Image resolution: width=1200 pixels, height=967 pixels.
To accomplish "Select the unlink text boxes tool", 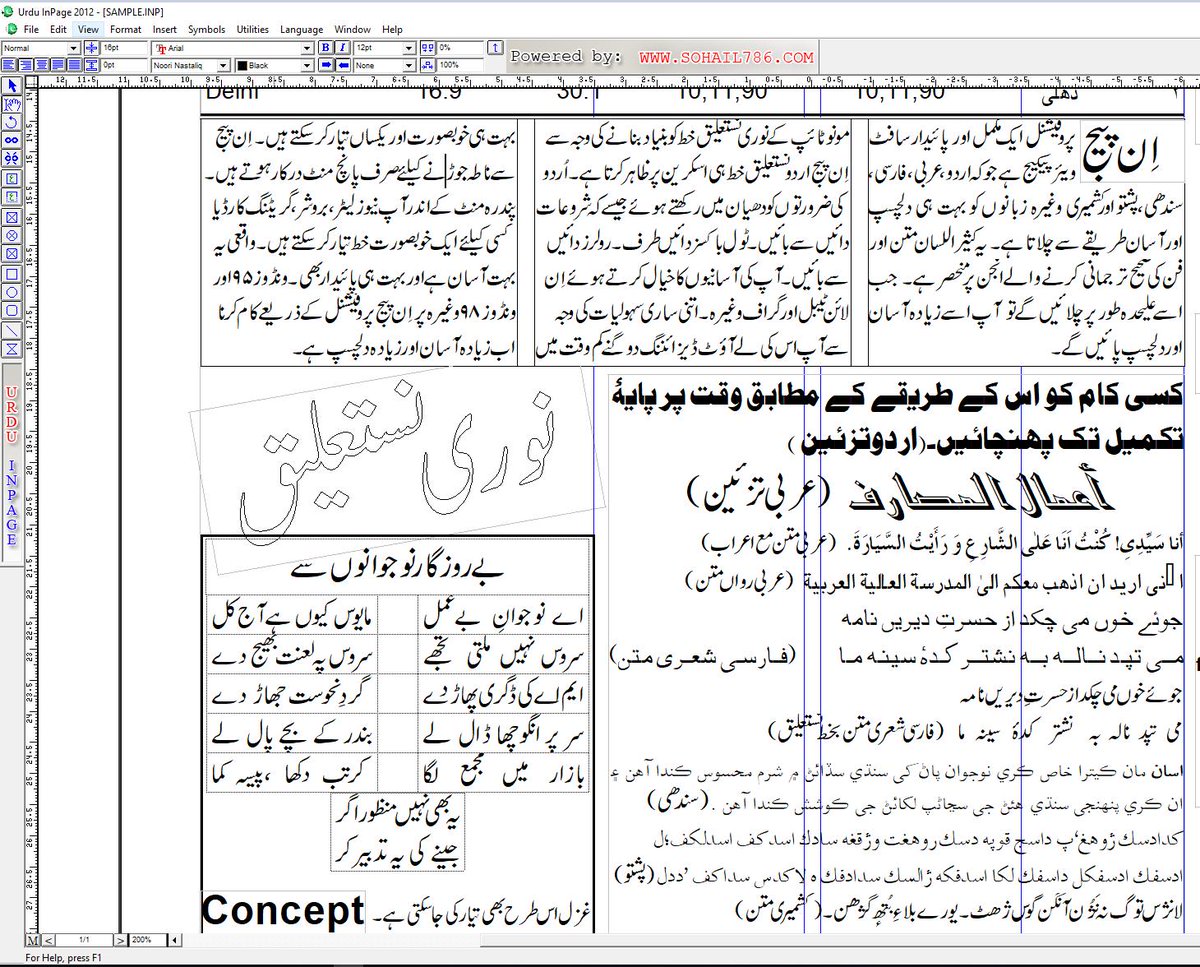I will [12, 159].
